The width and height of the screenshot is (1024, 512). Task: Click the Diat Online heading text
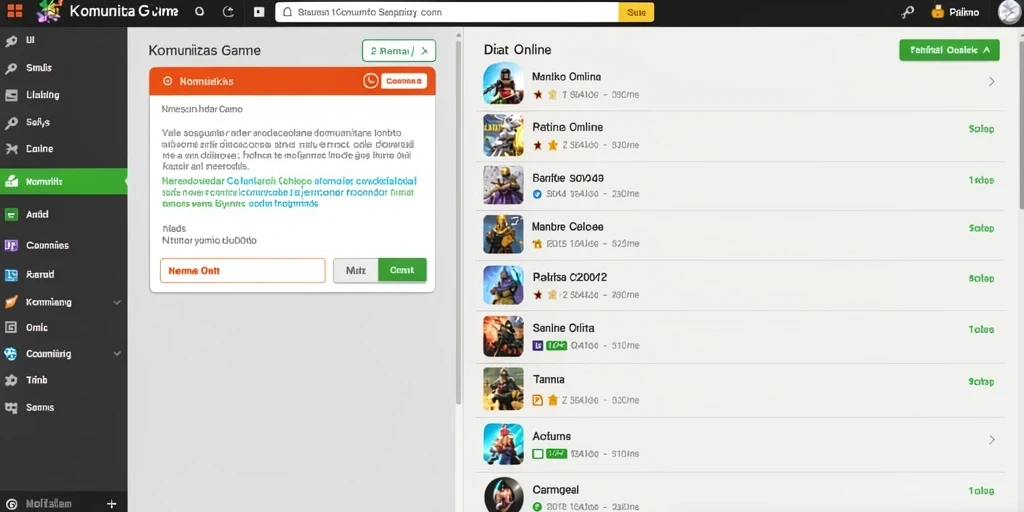point(517,50)
